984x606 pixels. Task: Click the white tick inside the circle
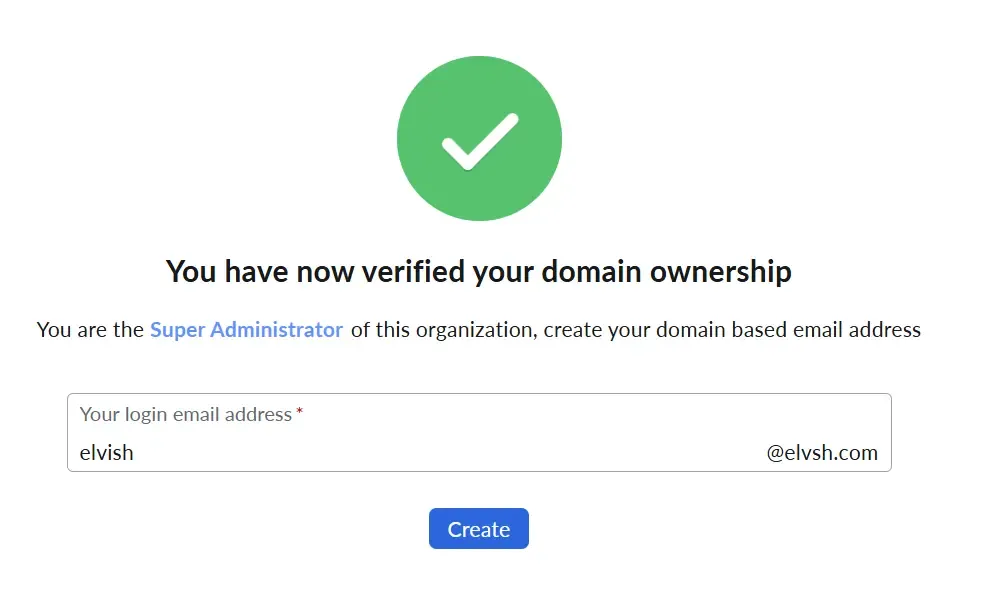[479, 141]
